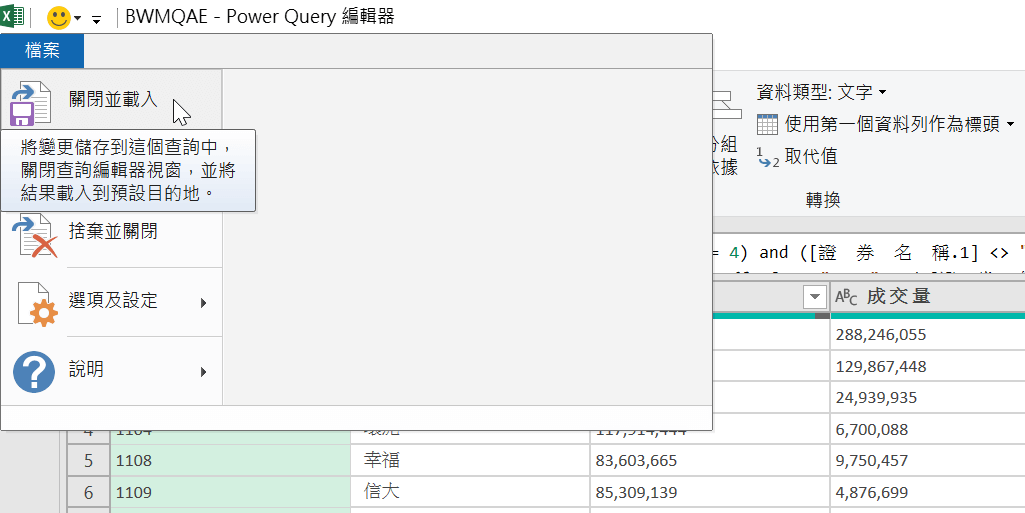1025x513 pixels.
Task: Open the 檔案 file tab
Action: point(42,51)
